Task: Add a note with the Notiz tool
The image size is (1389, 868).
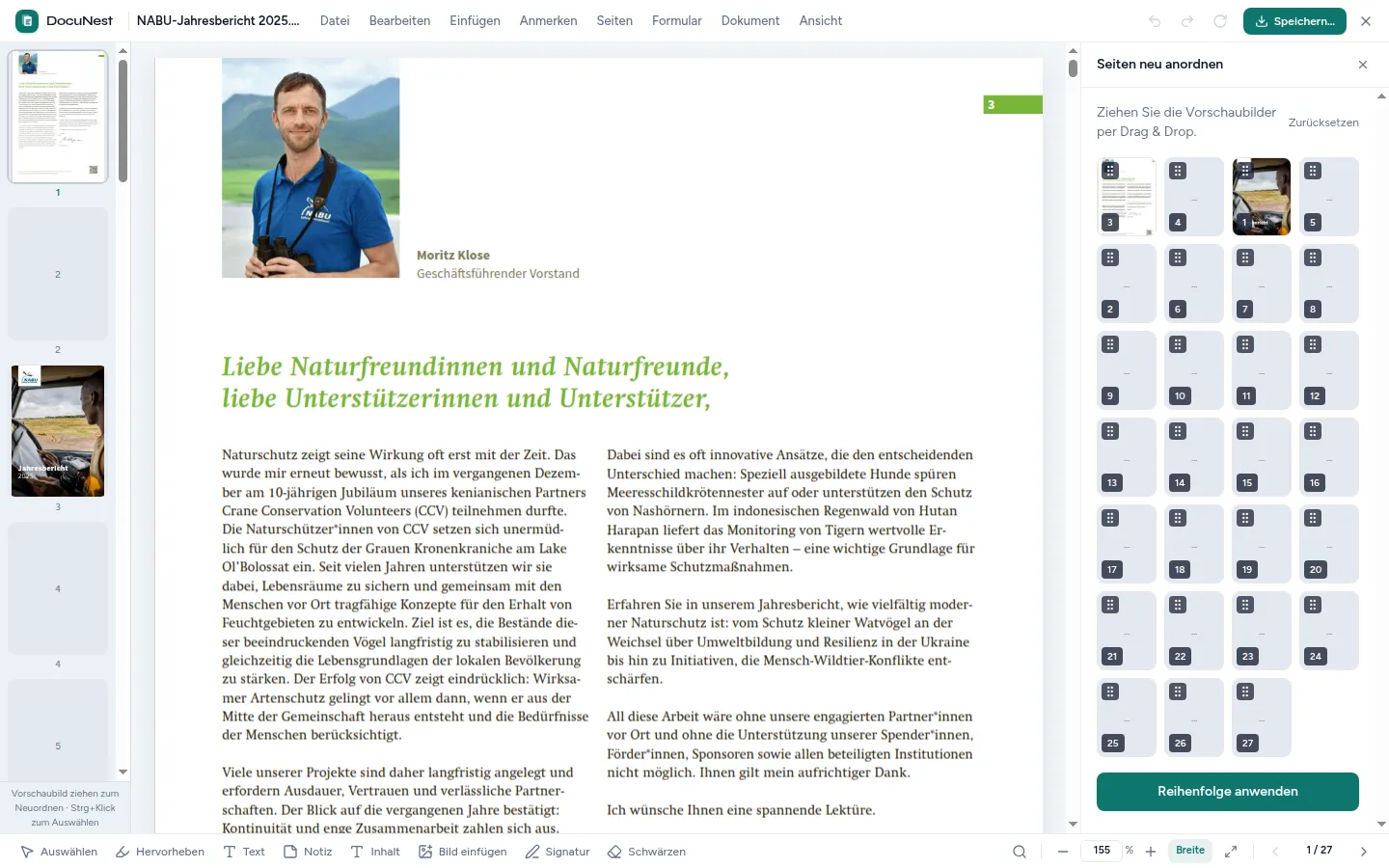Action: [308, 852]
